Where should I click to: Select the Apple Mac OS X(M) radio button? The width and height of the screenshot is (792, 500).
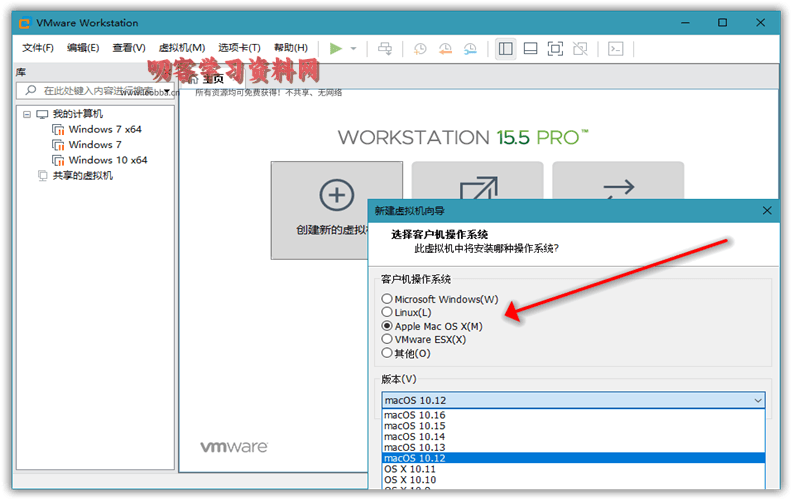coord(387,326)
